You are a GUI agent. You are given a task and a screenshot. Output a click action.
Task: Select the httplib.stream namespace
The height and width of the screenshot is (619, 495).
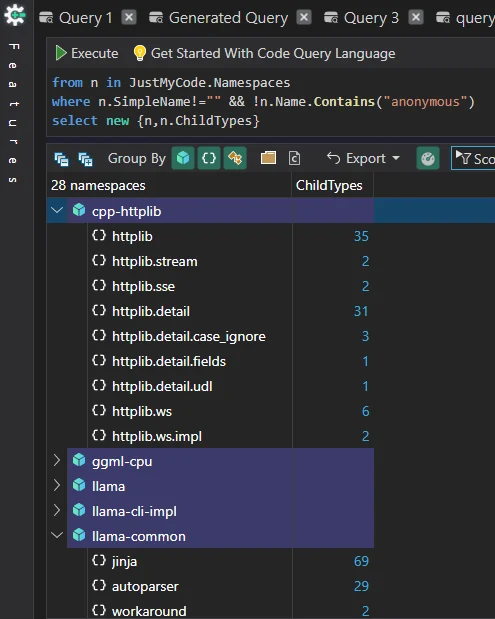pos(155,261)
